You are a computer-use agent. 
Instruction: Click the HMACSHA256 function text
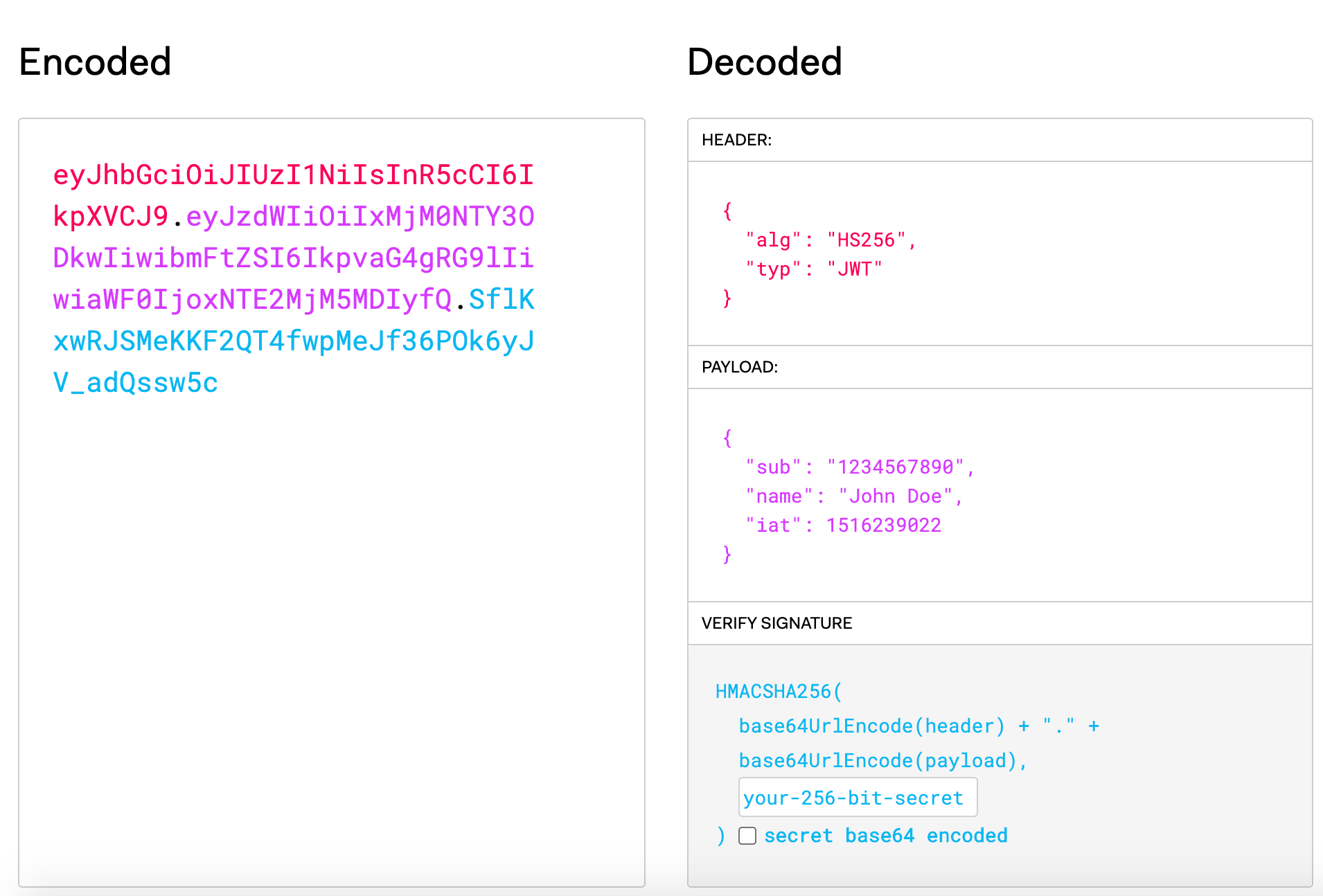pos(779,690)
